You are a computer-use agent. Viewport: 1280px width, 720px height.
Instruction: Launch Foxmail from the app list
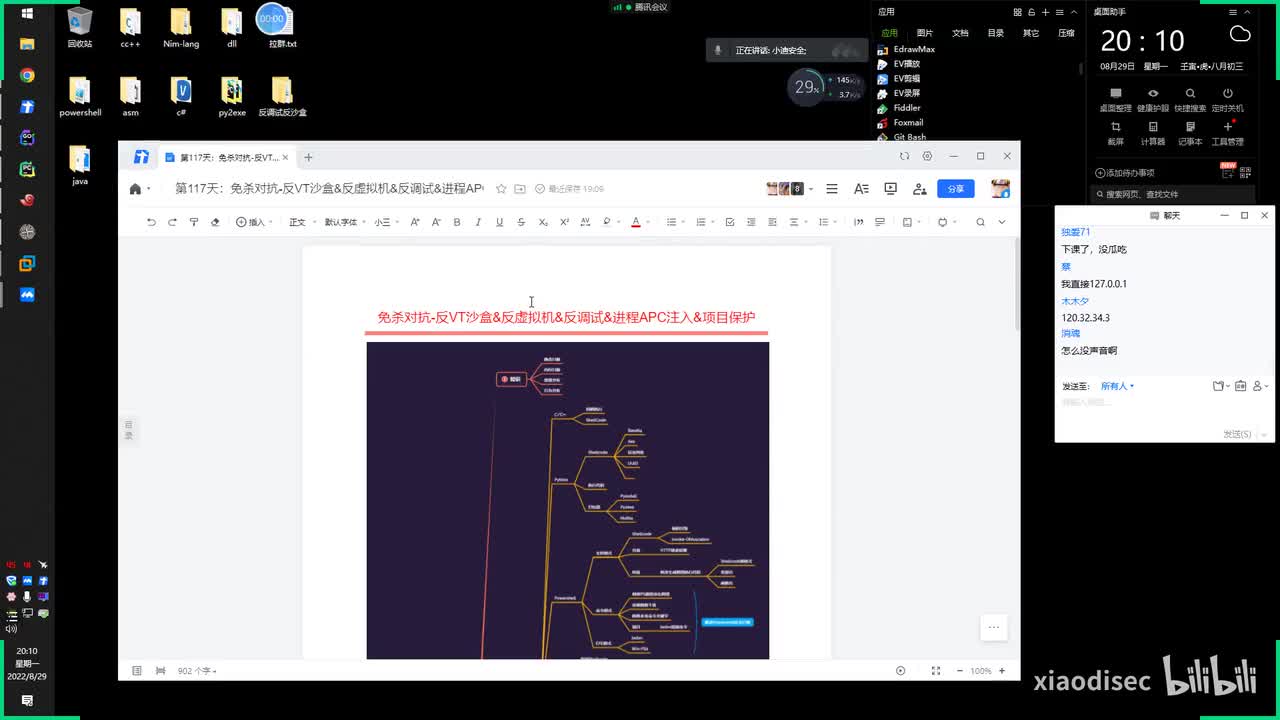pyautogui.click(x=900, y=123)
